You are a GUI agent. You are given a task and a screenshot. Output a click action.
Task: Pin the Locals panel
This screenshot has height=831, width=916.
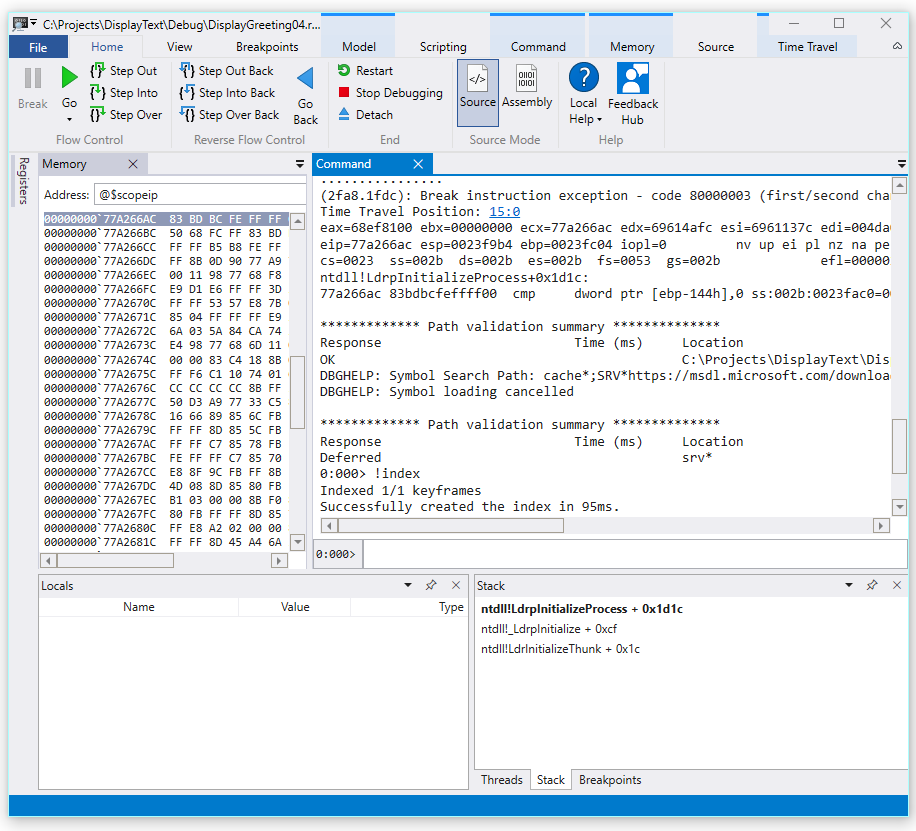click(430, 585)
